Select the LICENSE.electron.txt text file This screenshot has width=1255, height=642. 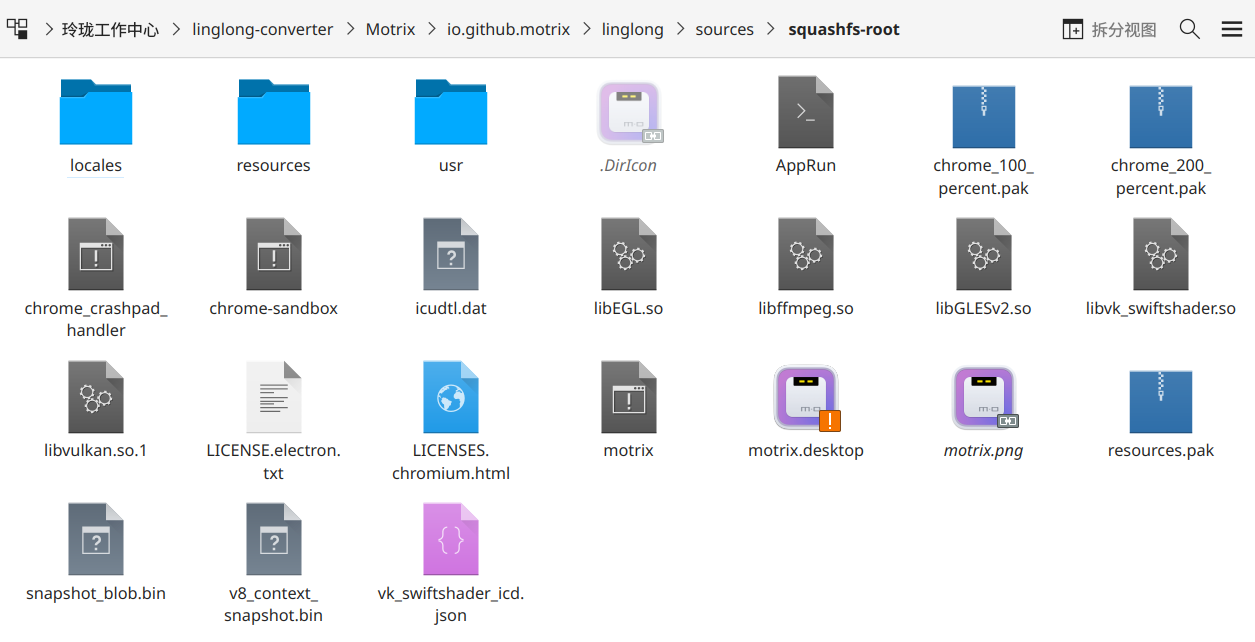click(x=273, y=397)
